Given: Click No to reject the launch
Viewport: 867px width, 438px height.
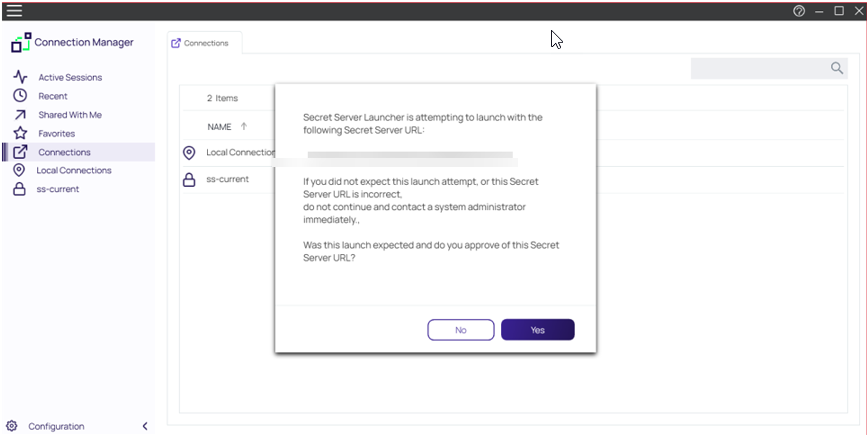Looking at the screenshot, I should [461, 330].
